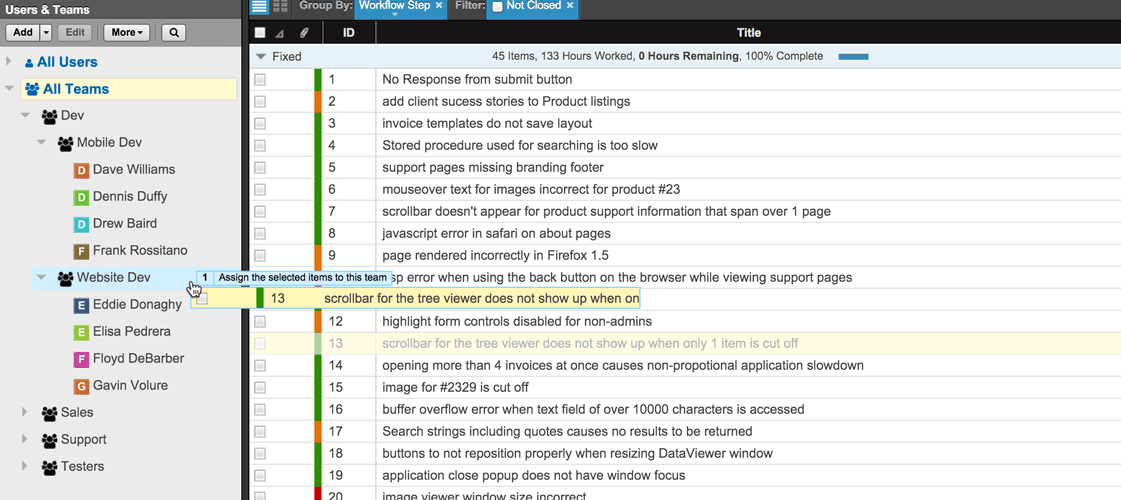This screenshot has height=500, width=1121.
Task: Click Dennis Duffy's green avatar icon
Action: tap(82, 197)
